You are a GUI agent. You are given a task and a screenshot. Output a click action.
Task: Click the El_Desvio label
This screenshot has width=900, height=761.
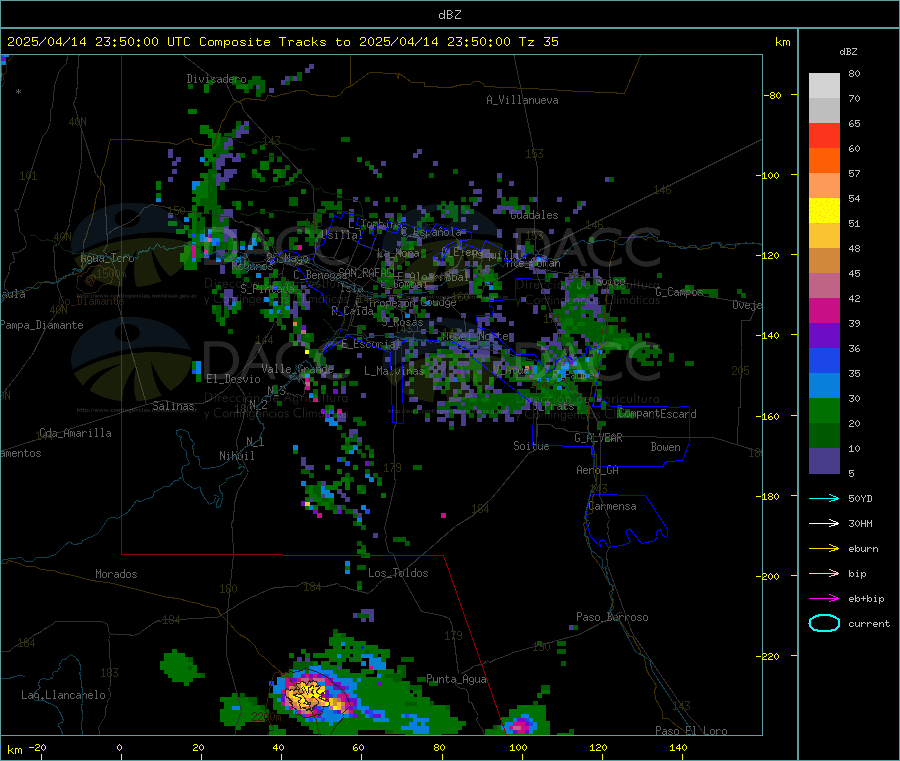pyautogui.click(x=233, y=379)
